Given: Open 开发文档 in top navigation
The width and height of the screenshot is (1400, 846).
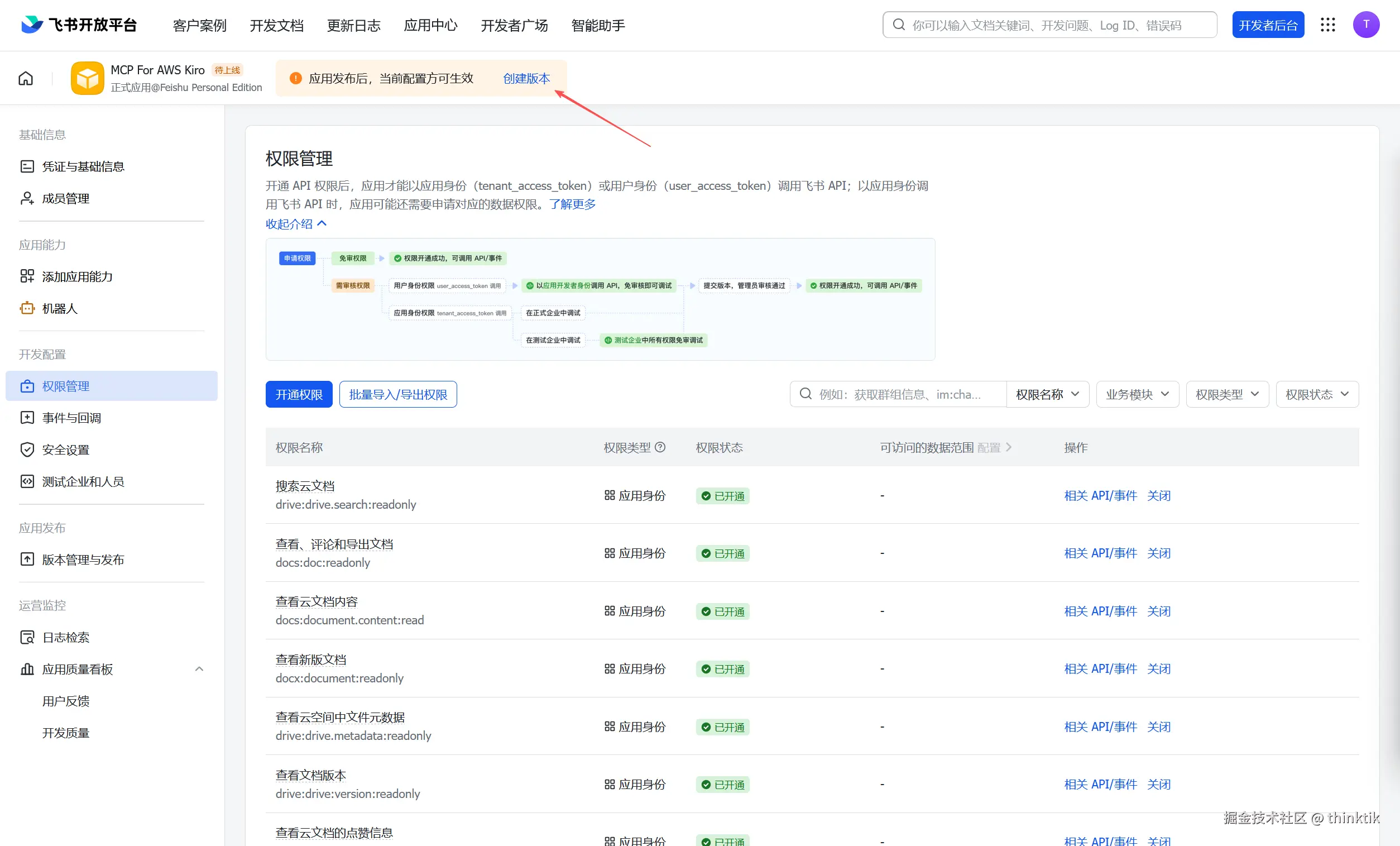Looking at the screenshot, I should [x=277, y=26].
